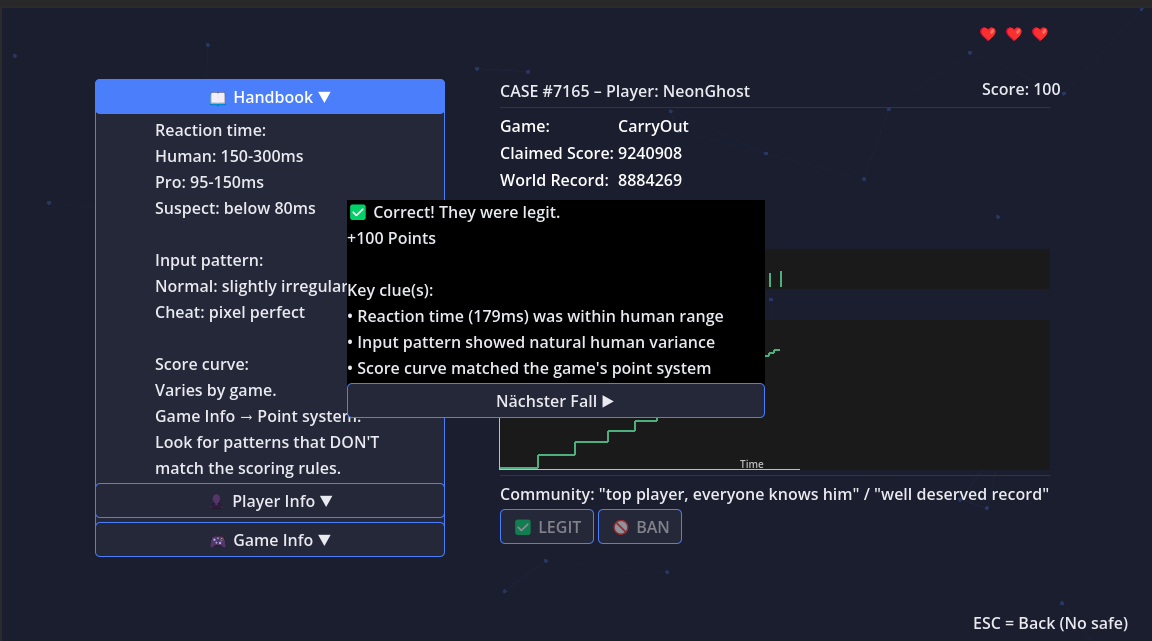
Task: Click the Player Info person icon
Action: [217, 501]
